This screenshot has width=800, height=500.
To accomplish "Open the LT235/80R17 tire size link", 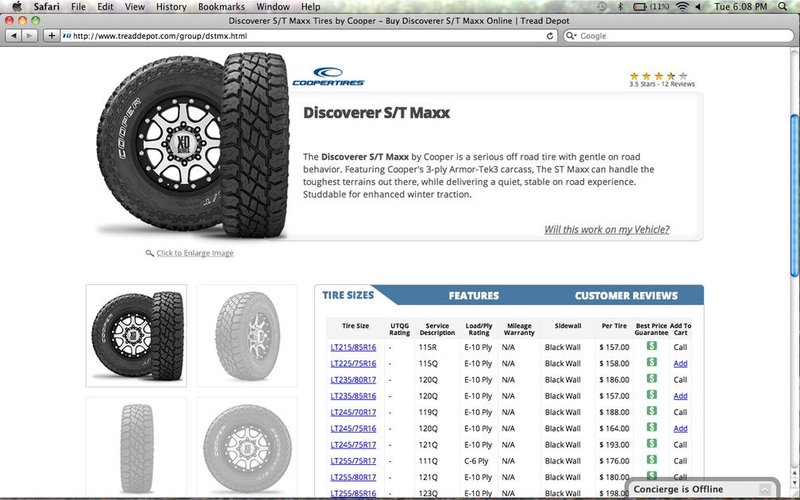I will (353, 380).
